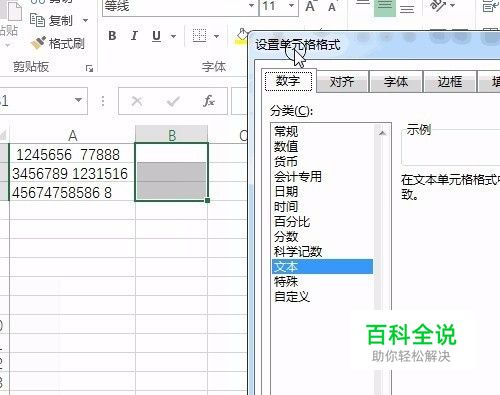Select category 百分比 in list
The width and height of the screenshot is (500, 395).
click(322, 221)
